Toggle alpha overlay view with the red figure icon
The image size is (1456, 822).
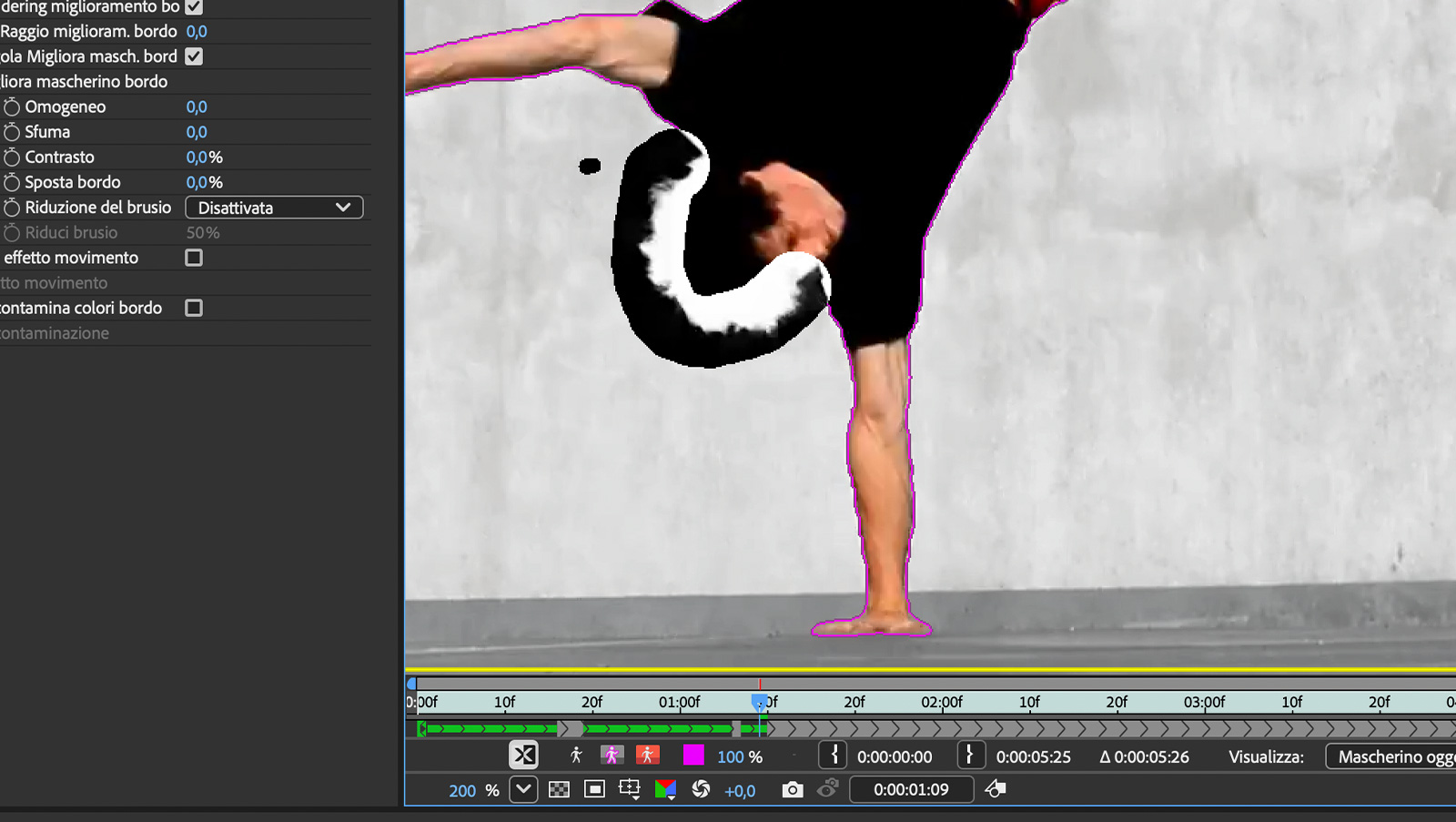pos(647,756)
